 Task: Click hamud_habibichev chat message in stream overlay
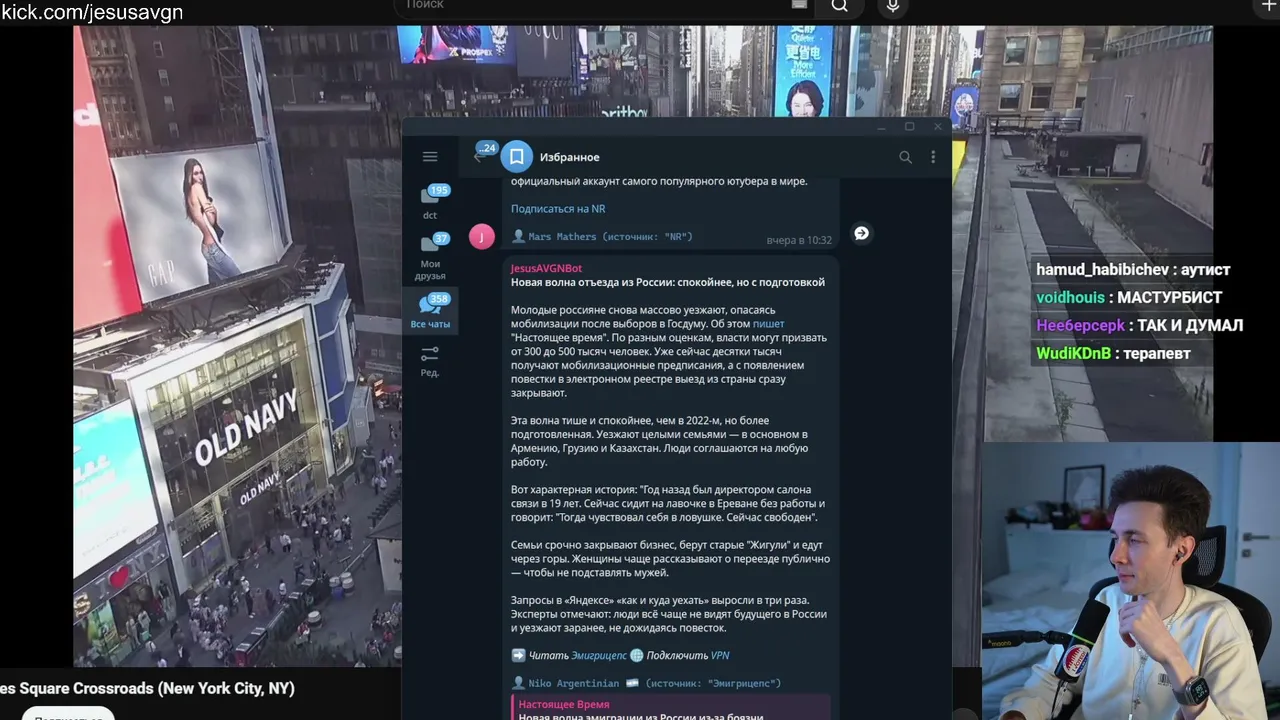[1133, 270]
